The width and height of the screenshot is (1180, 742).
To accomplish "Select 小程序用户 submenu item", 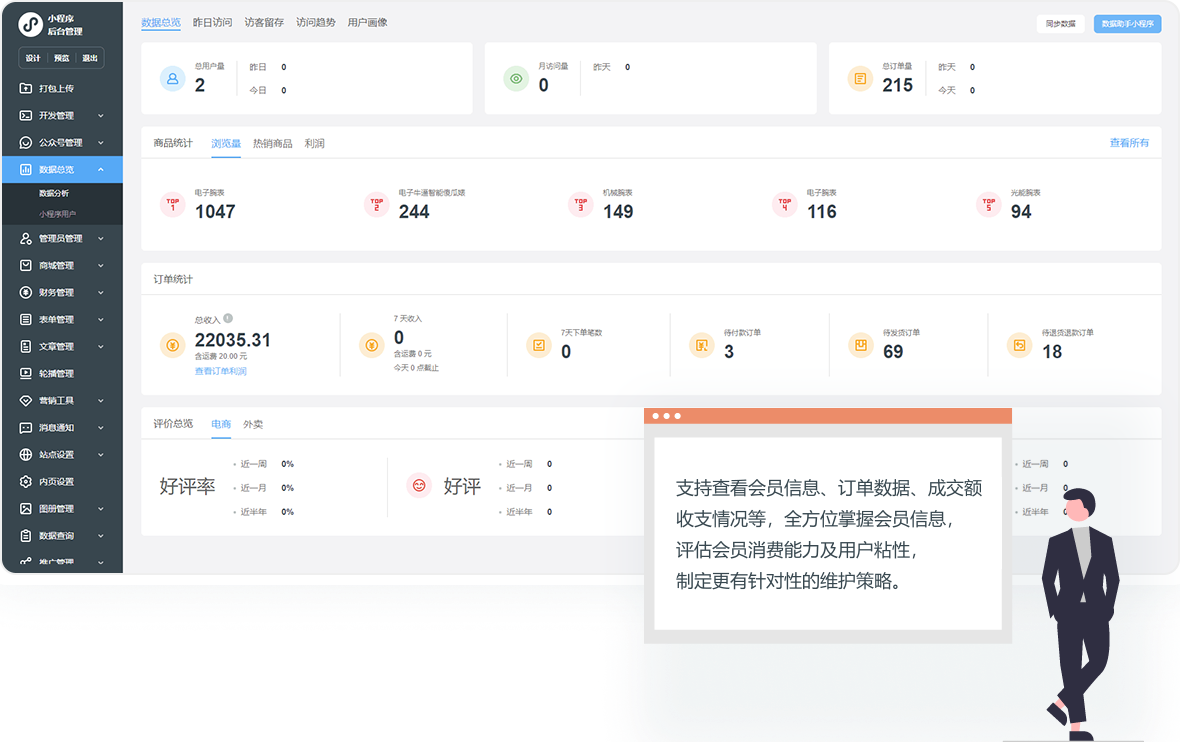I will click(x=57, y=214).
